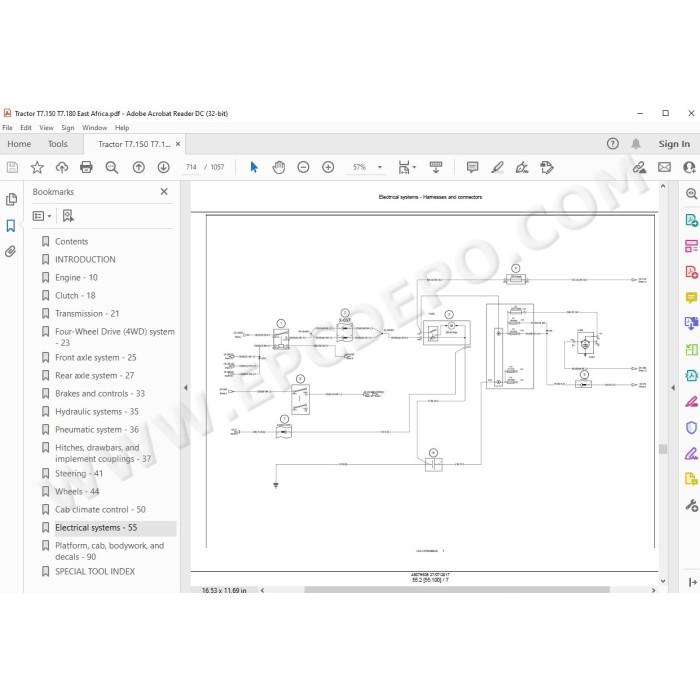
Task: Show the page thumbnails panel
Action: [x=11, y=199]
